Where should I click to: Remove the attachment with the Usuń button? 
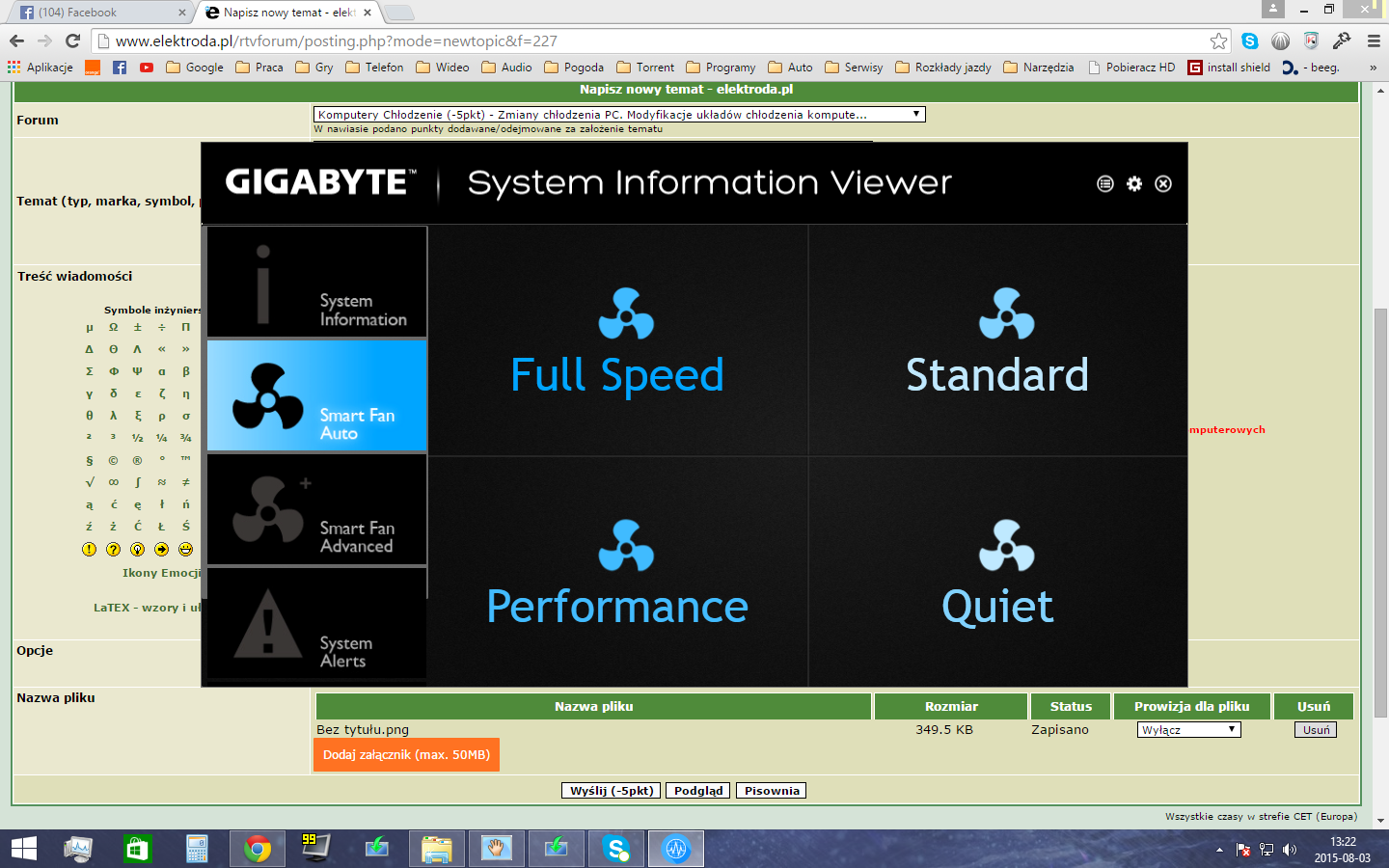(1316, 730)
